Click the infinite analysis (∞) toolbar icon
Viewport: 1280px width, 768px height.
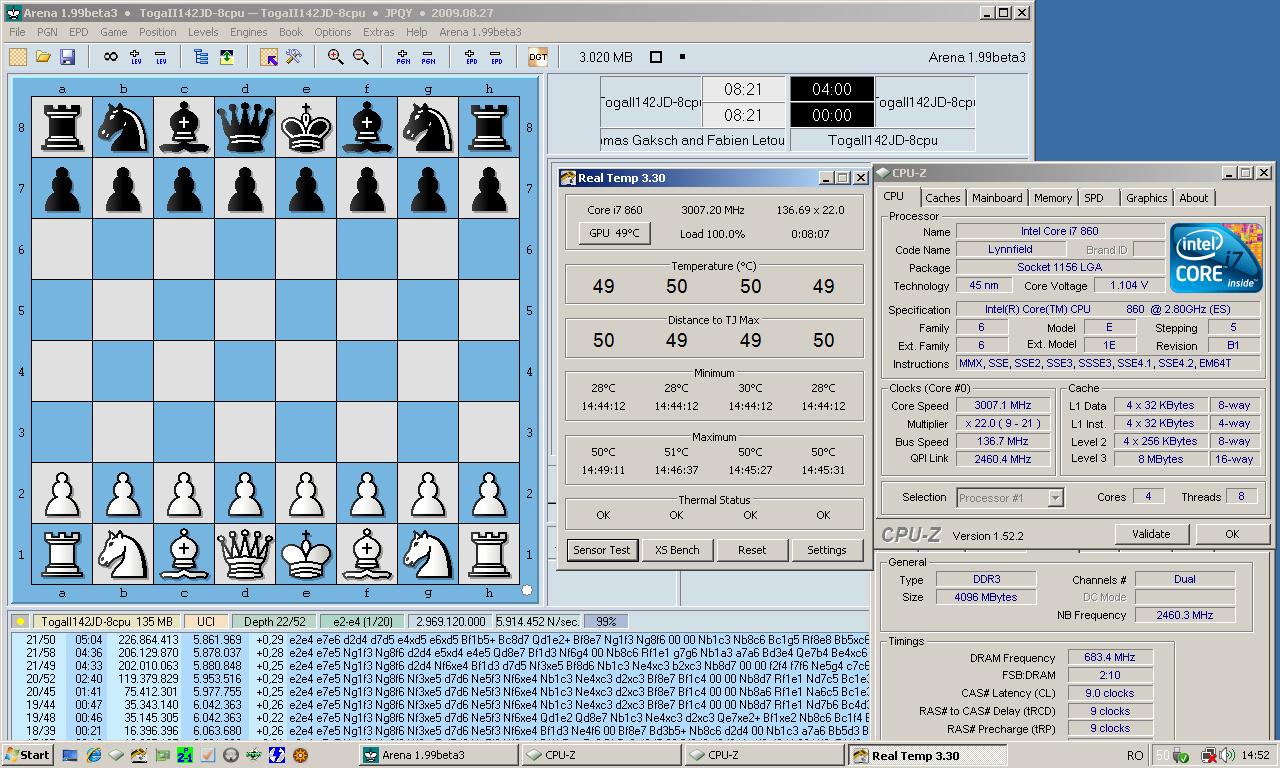pyautogui.click(x=111, y=57)
